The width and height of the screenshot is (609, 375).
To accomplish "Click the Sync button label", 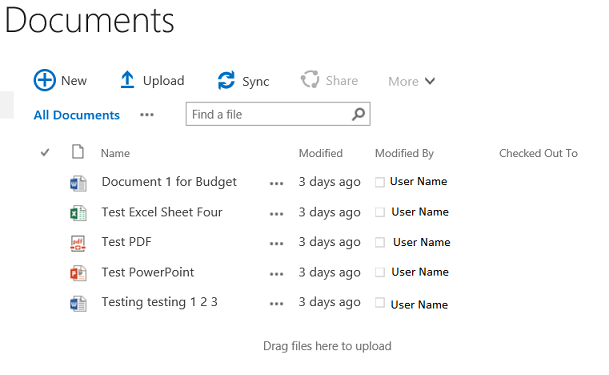I will 256,82.
